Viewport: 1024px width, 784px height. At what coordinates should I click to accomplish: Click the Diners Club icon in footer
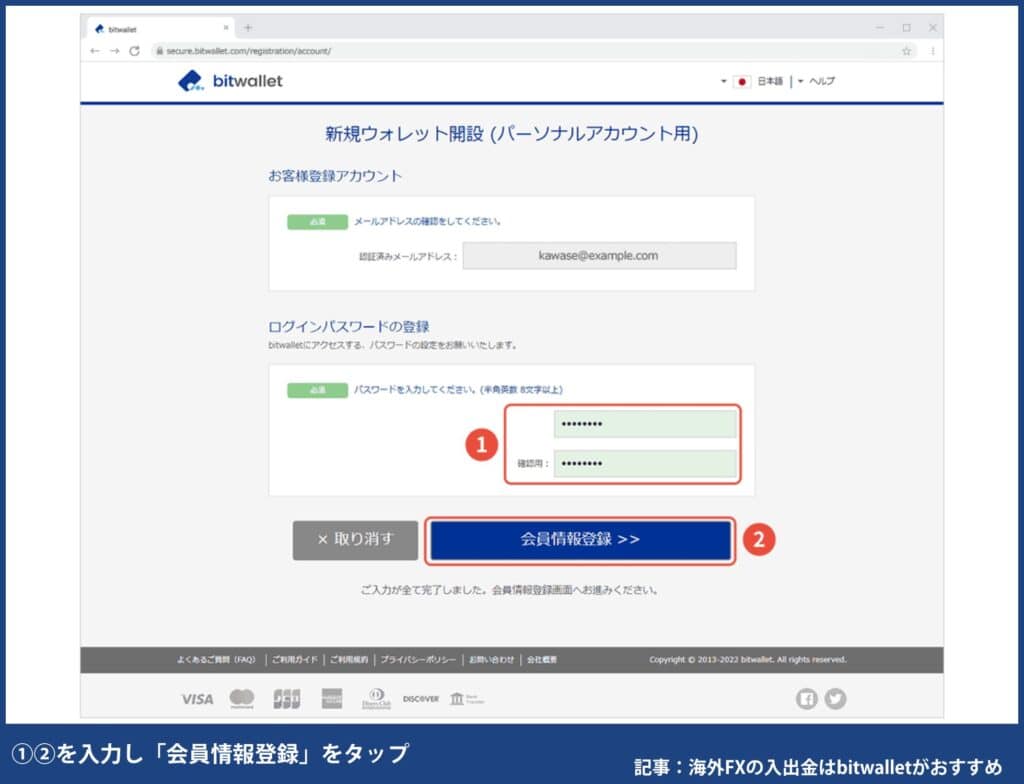[x=378, y=698]
